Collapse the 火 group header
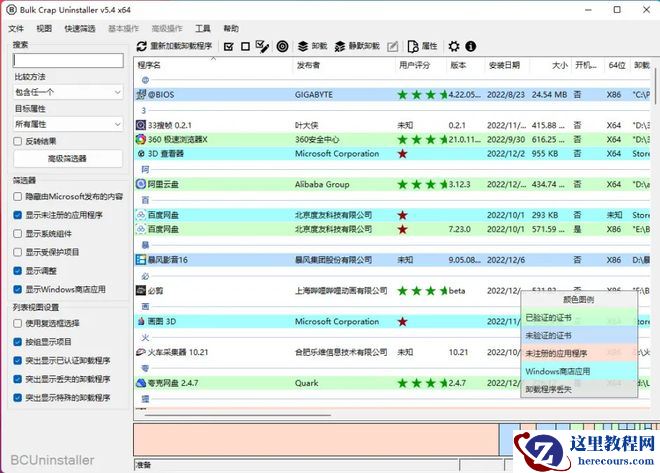Screen dimensions: 660x473 (x=145, y=337)
